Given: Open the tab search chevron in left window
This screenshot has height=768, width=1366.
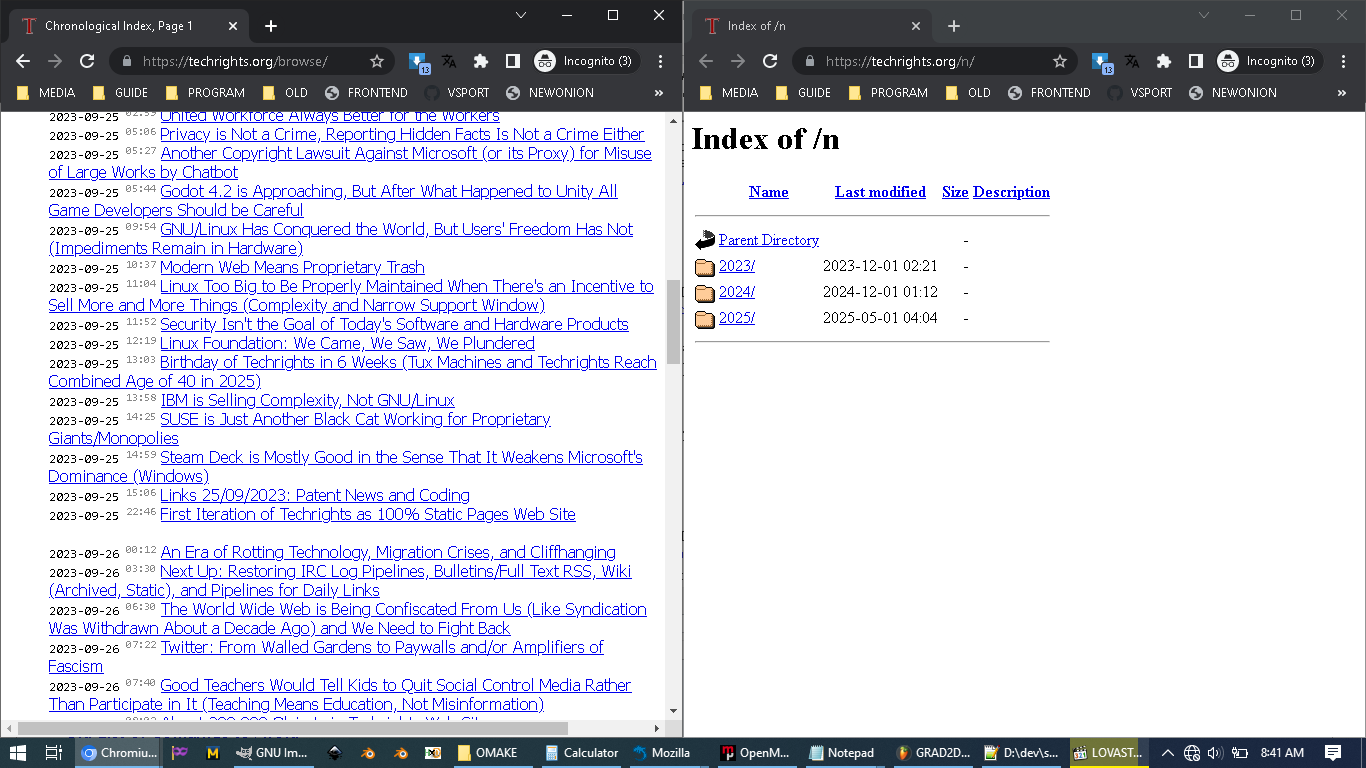Looking at the screenshot, I should [x=521, y=15].
